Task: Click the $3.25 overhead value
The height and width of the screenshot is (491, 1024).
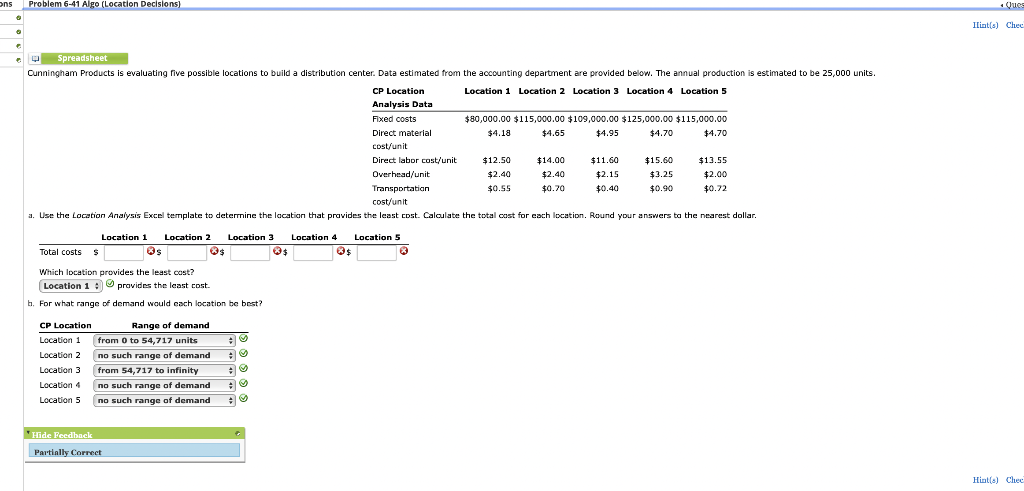Action: (x=662, y=174)
